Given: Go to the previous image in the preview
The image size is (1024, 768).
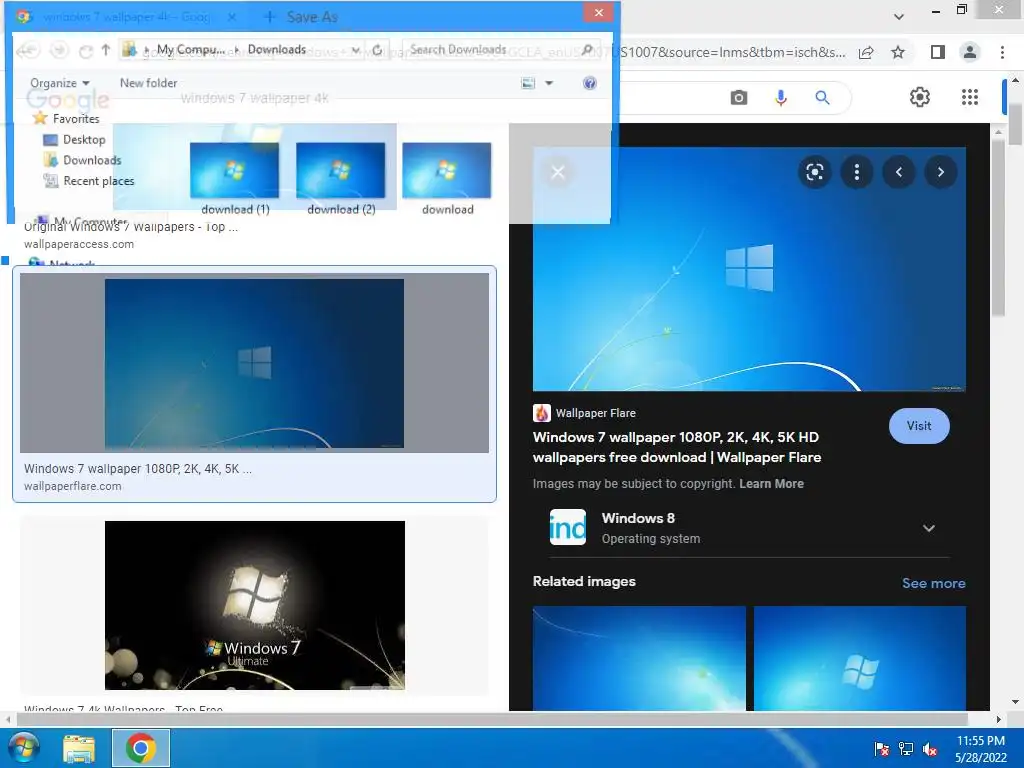Looking at the screenshot, I should (899, 172).
